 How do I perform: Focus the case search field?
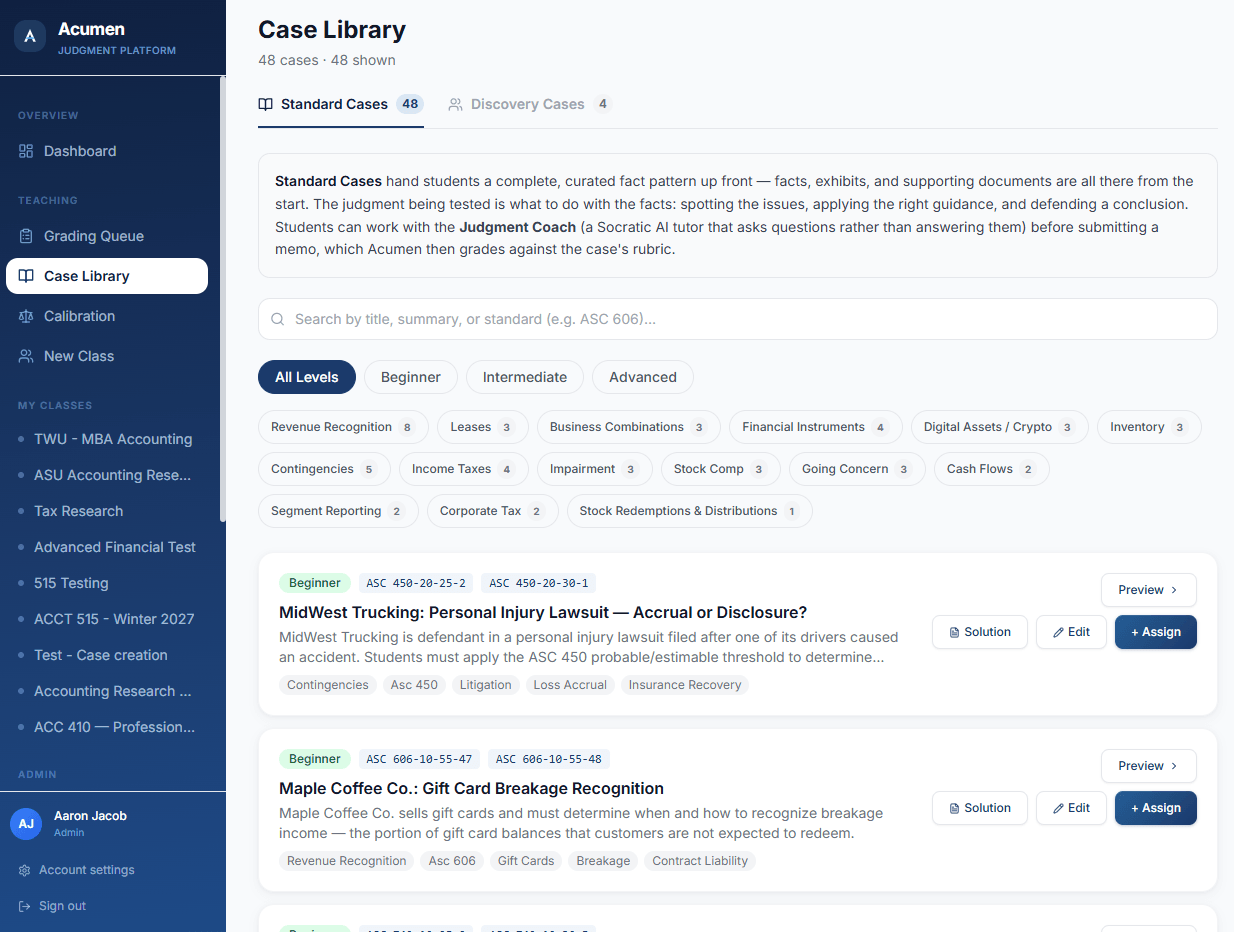coord(738,319)
